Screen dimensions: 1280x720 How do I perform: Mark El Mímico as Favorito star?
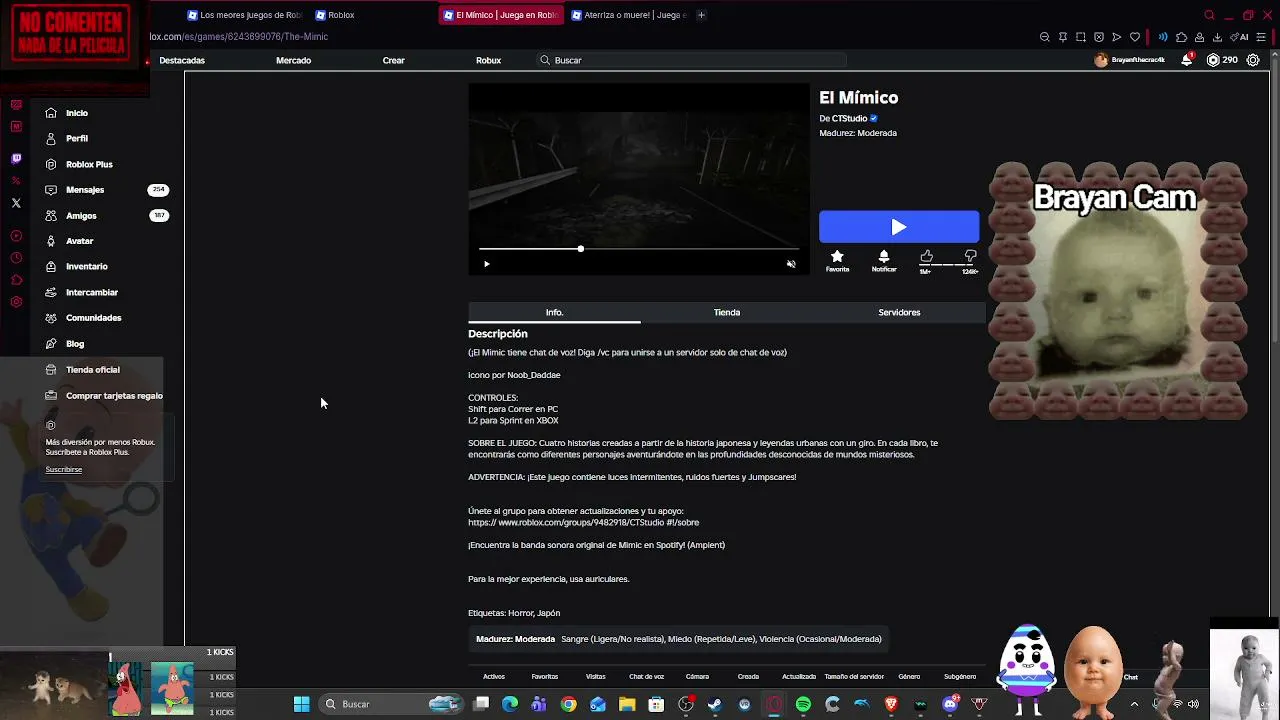pyautogui.click(x=837, y=257)
